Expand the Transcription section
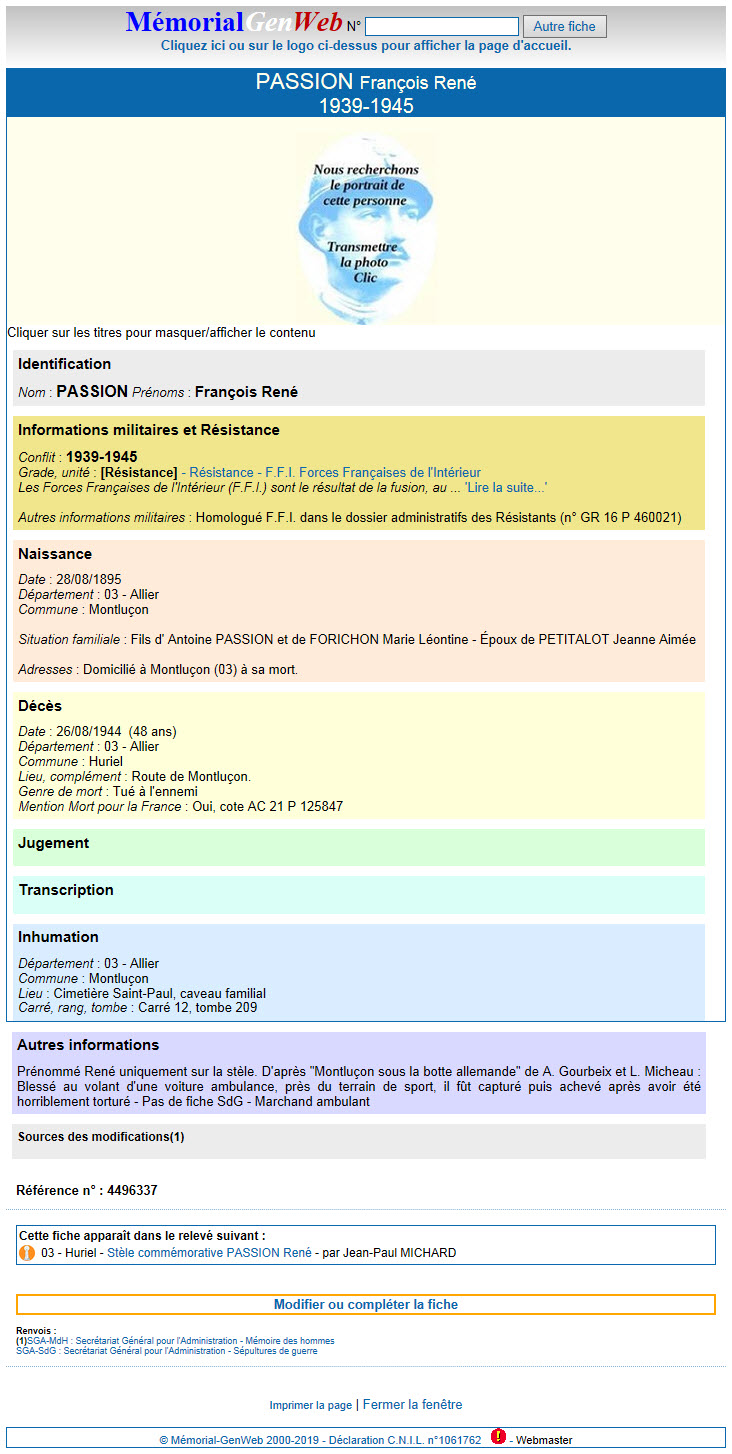The height and width of the screenshot is (1454, 732). pos(66,890)
